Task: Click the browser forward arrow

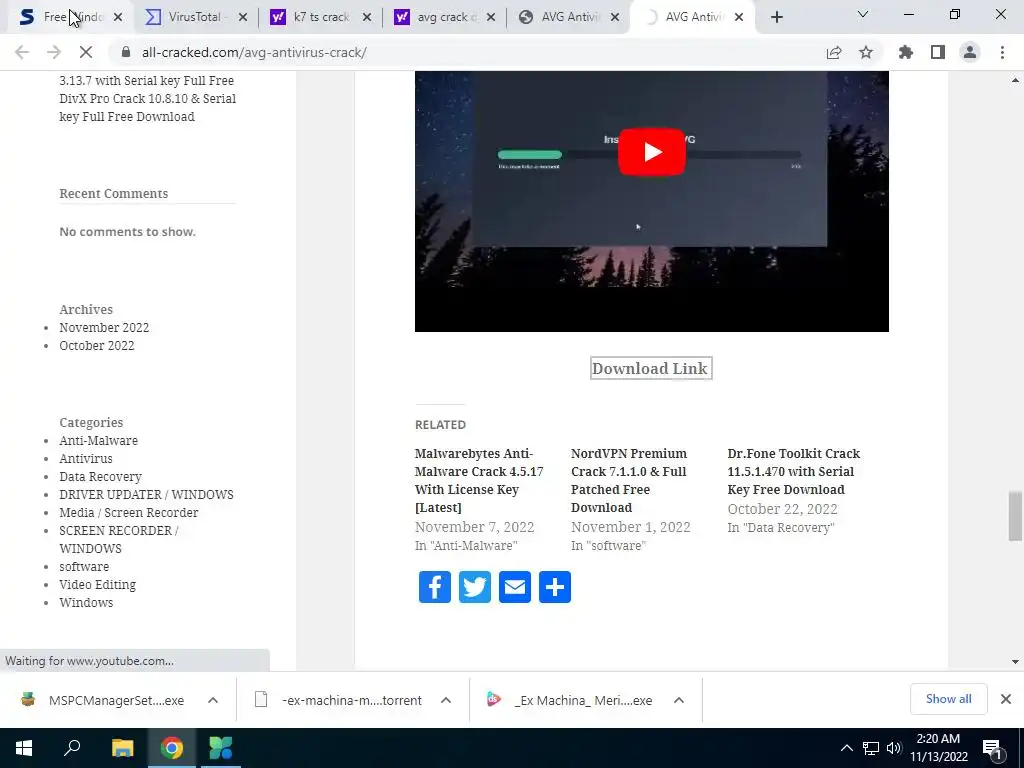Action: [x=54, y=52]
